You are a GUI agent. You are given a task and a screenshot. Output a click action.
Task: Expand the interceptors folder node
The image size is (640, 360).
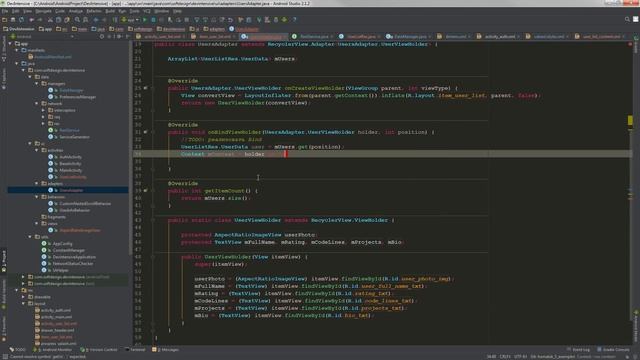[43, 110]
